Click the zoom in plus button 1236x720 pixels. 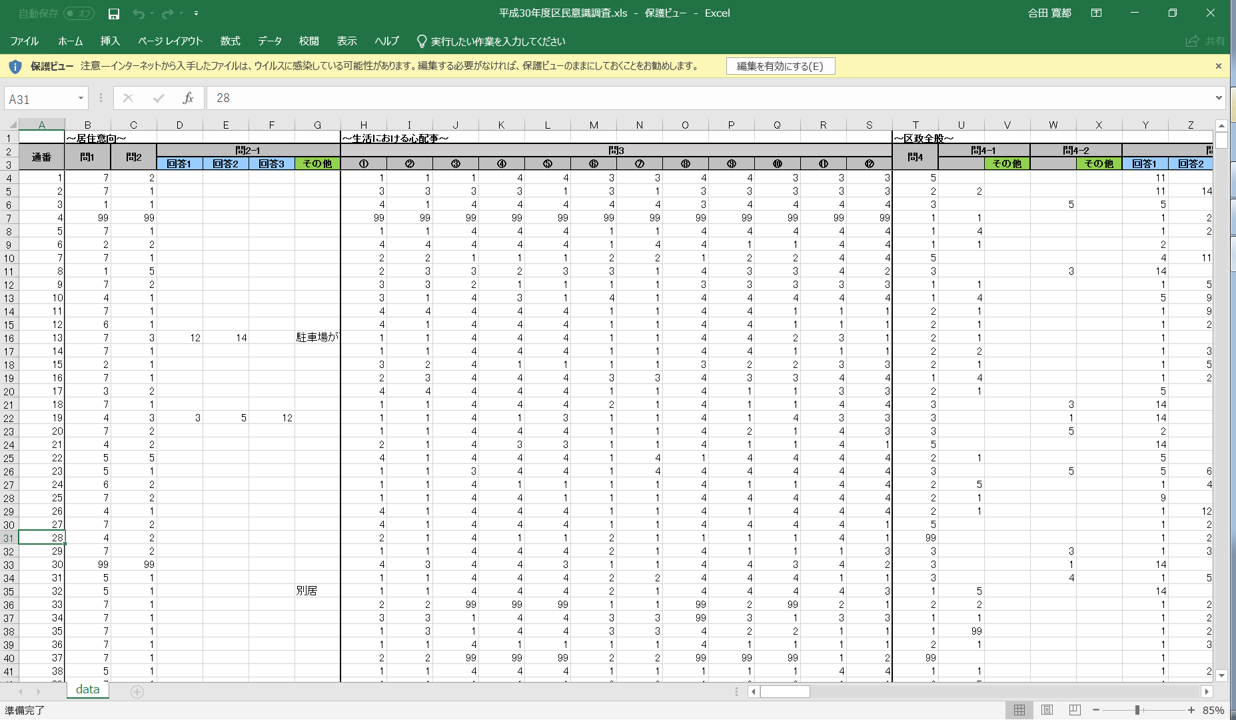click(x=1191, y=710)
